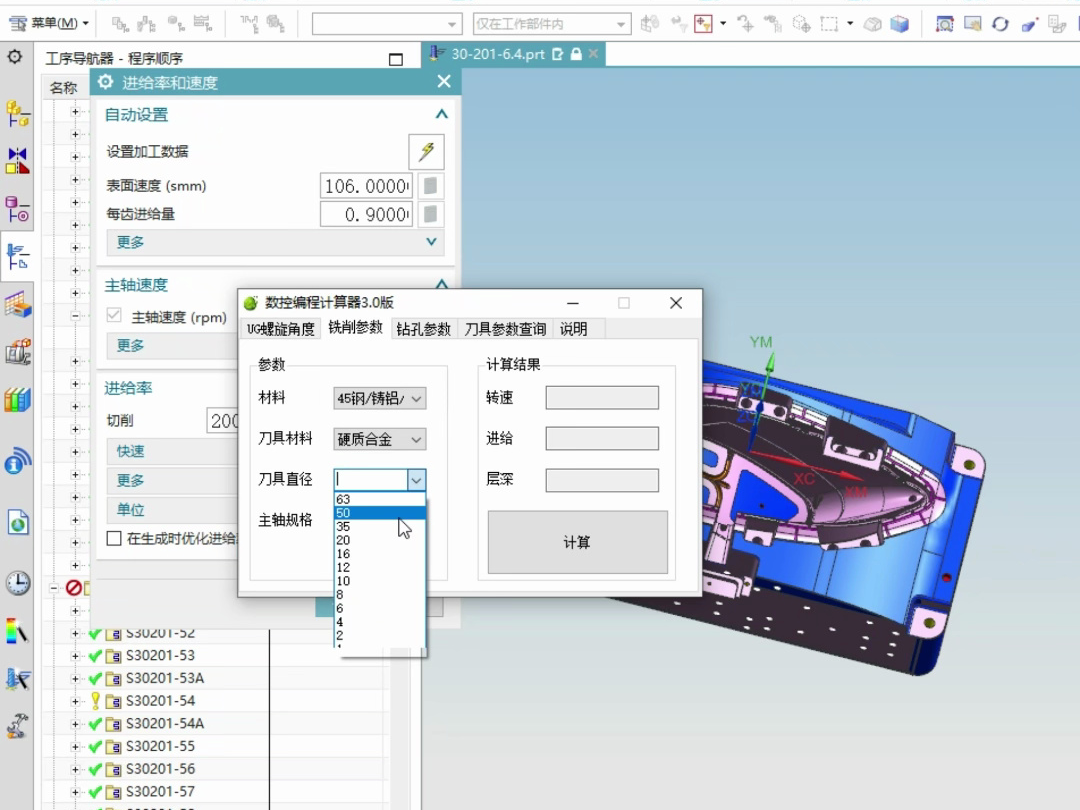Click the gear icon of 进给率和速度 dialog
Screen dimensions: 1080x810
coord(105,82)
